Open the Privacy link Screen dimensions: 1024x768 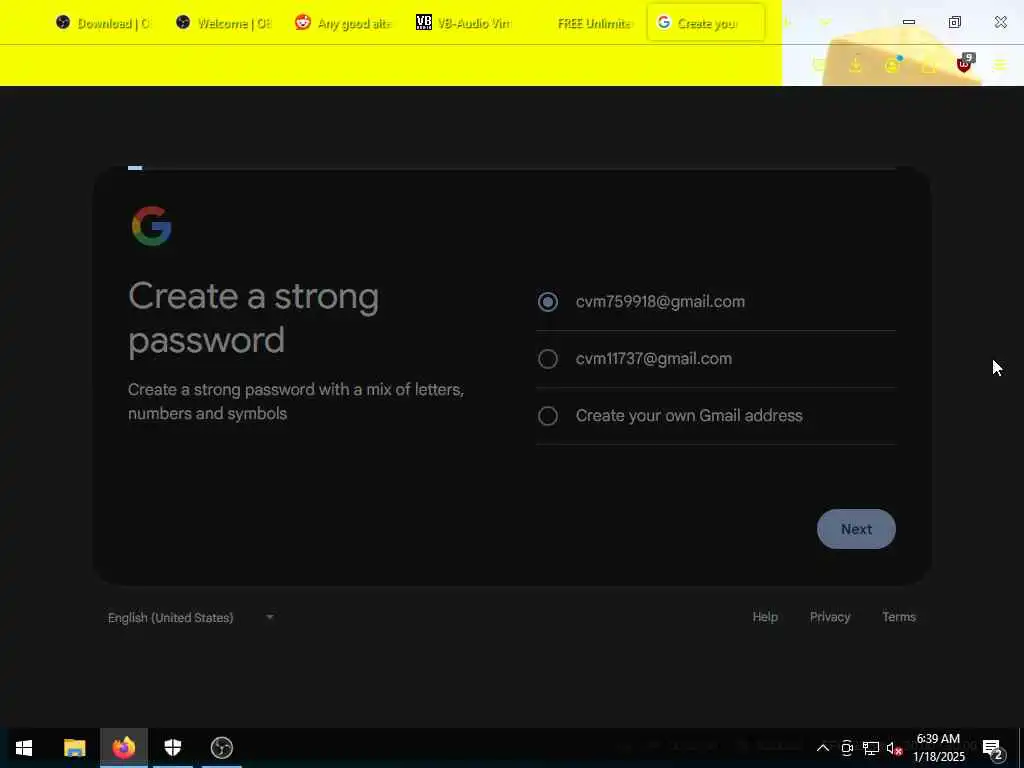[830, 617]
